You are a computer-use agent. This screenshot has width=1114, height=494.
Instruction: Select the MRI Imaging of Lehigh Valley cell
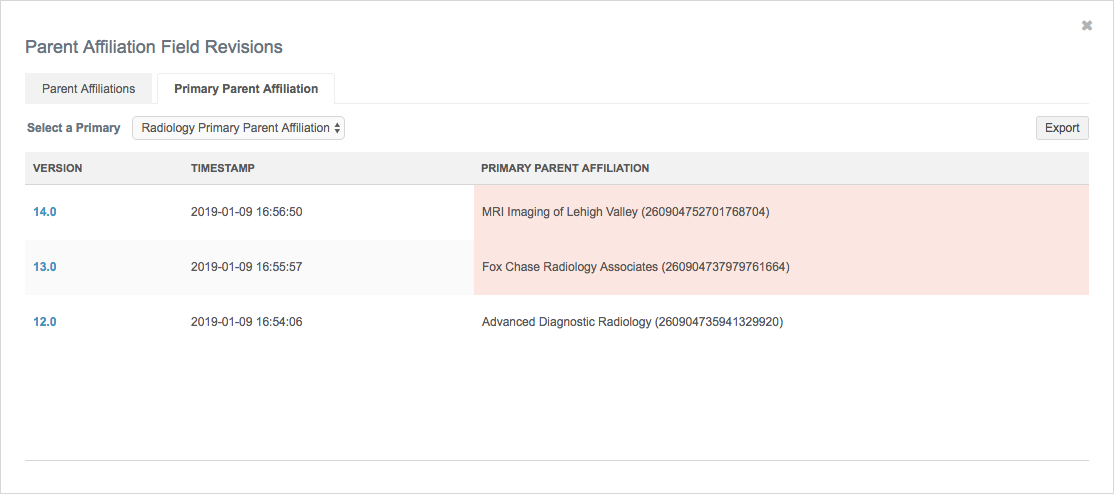pyautogui.click(x=625, y=212)
